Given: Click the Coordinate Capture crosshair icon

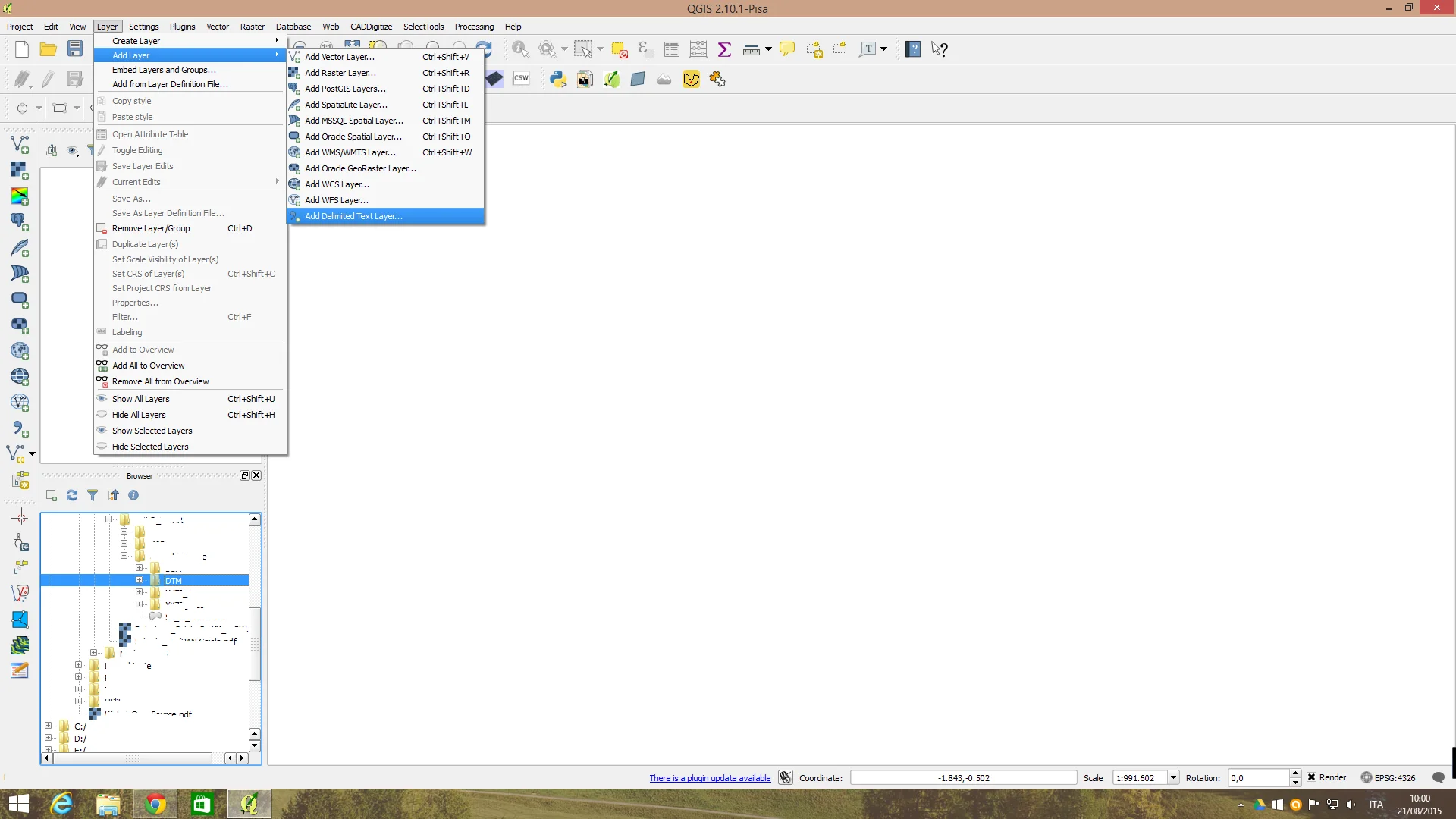Looking at the screenshot, I should pyautogui.click(x=20, y=518).
